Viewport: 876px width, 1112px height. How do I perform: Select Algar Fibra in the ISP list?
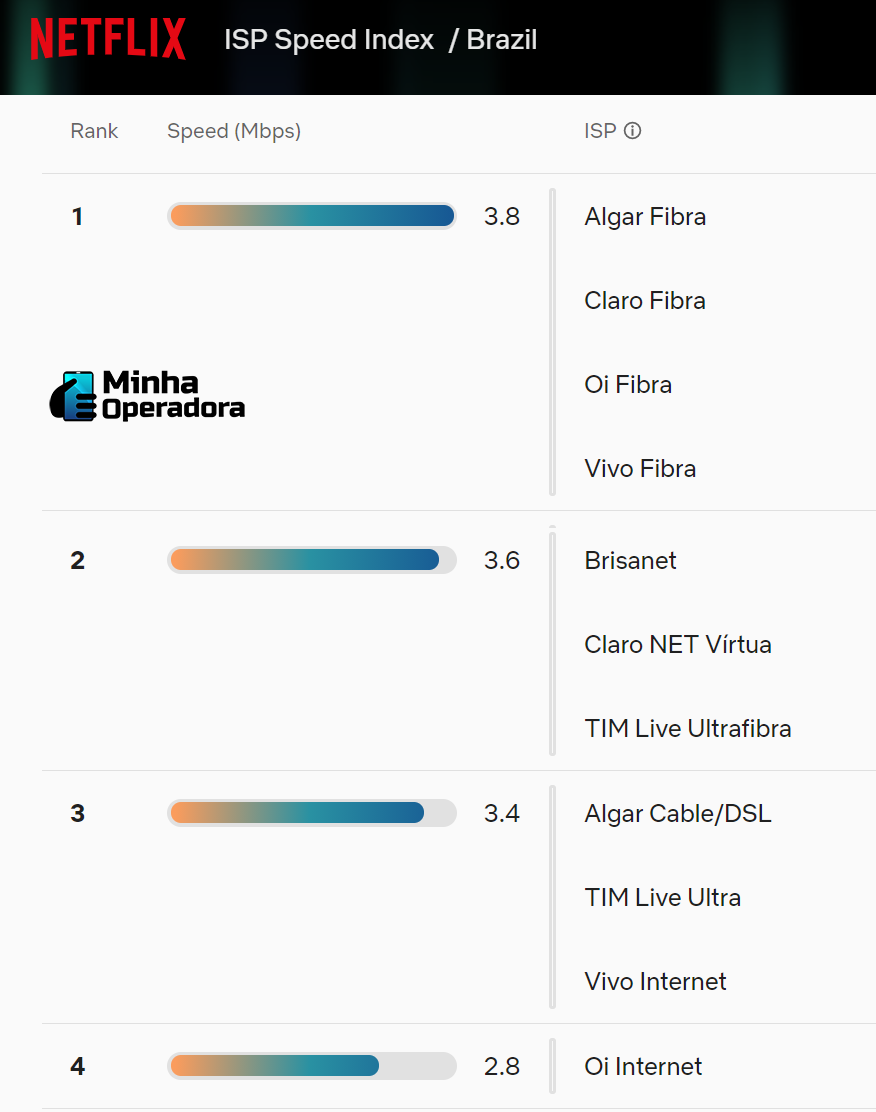click(x=645, y=217)
